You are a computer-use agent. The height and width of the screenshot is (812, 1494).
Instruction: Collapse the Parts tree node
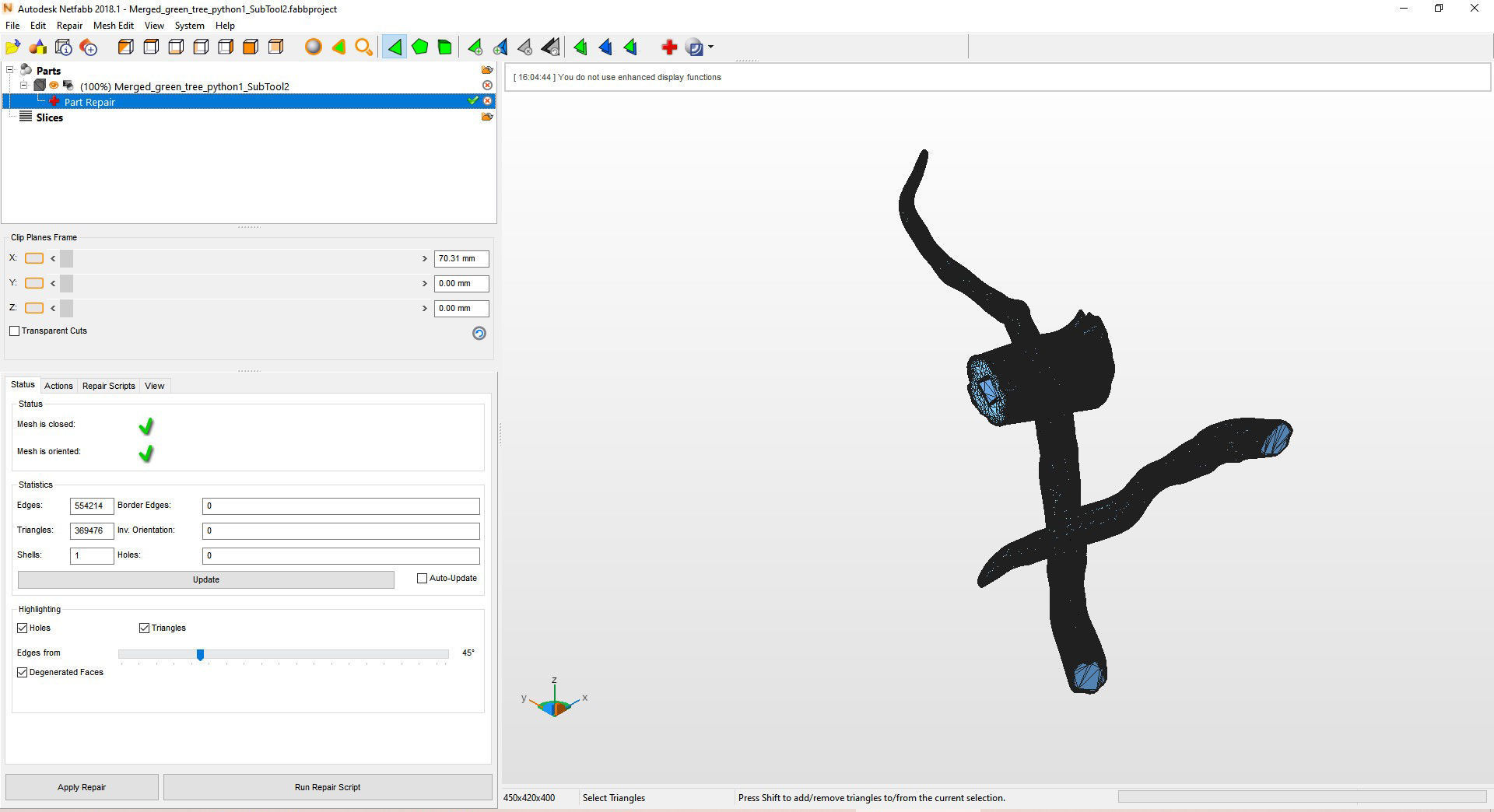9,70
